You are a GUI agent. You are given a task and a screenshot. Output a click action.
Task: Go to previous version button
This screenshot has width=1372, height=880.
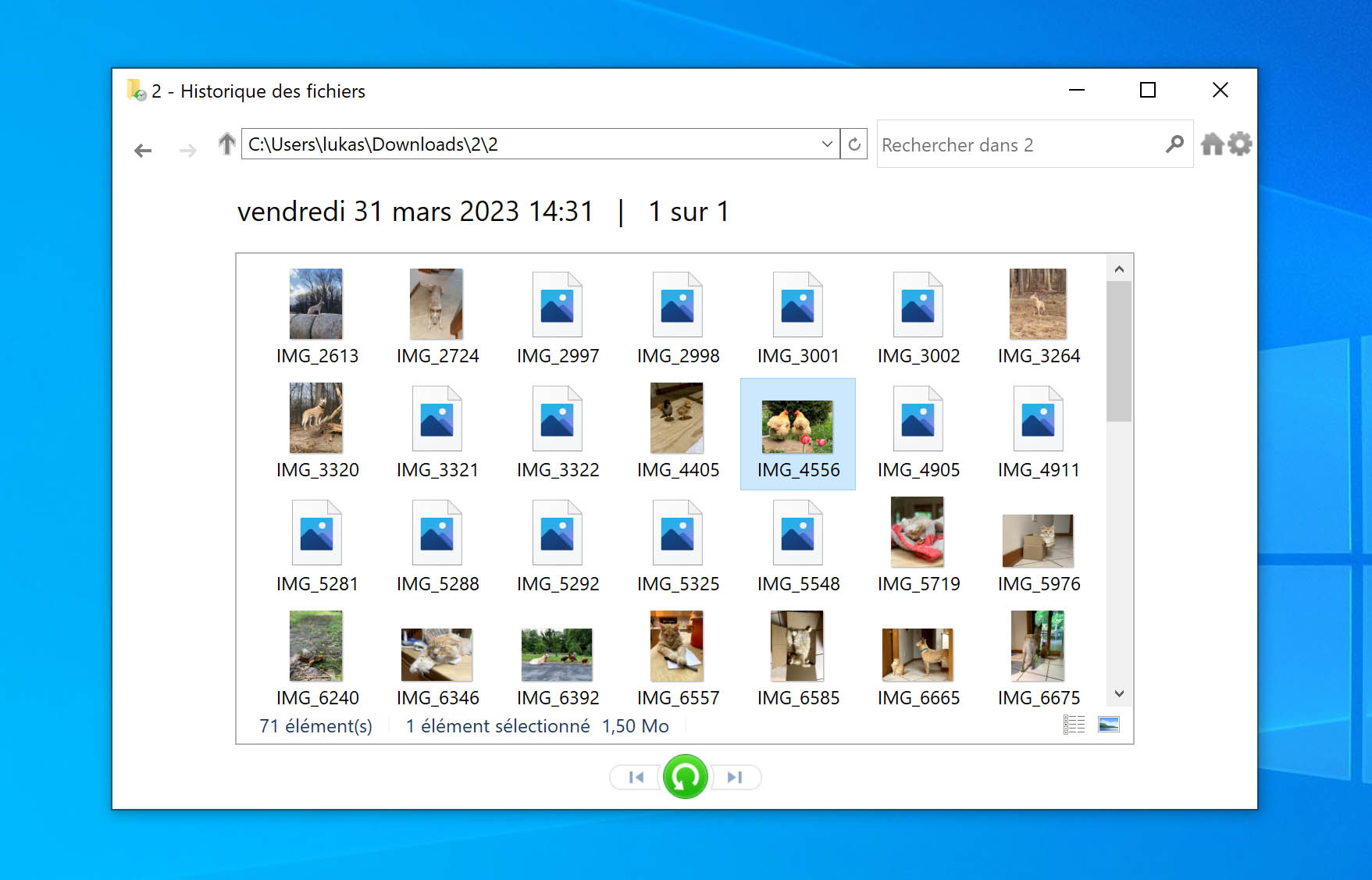[x=636, y=777]
